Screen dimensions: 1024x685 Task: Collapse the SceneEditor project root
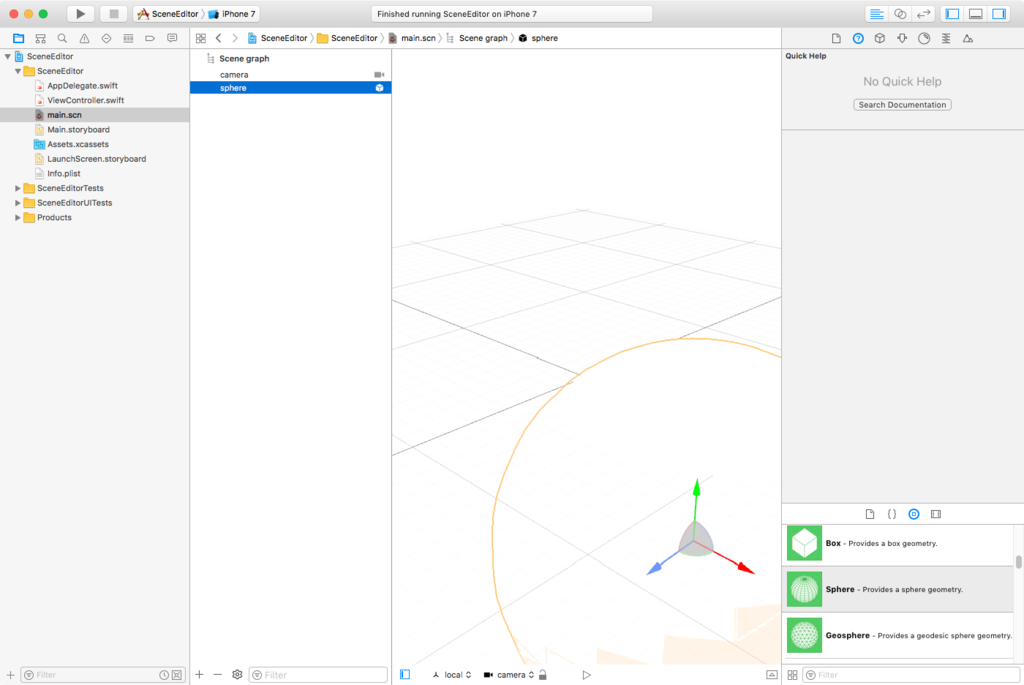coord(8,56)
